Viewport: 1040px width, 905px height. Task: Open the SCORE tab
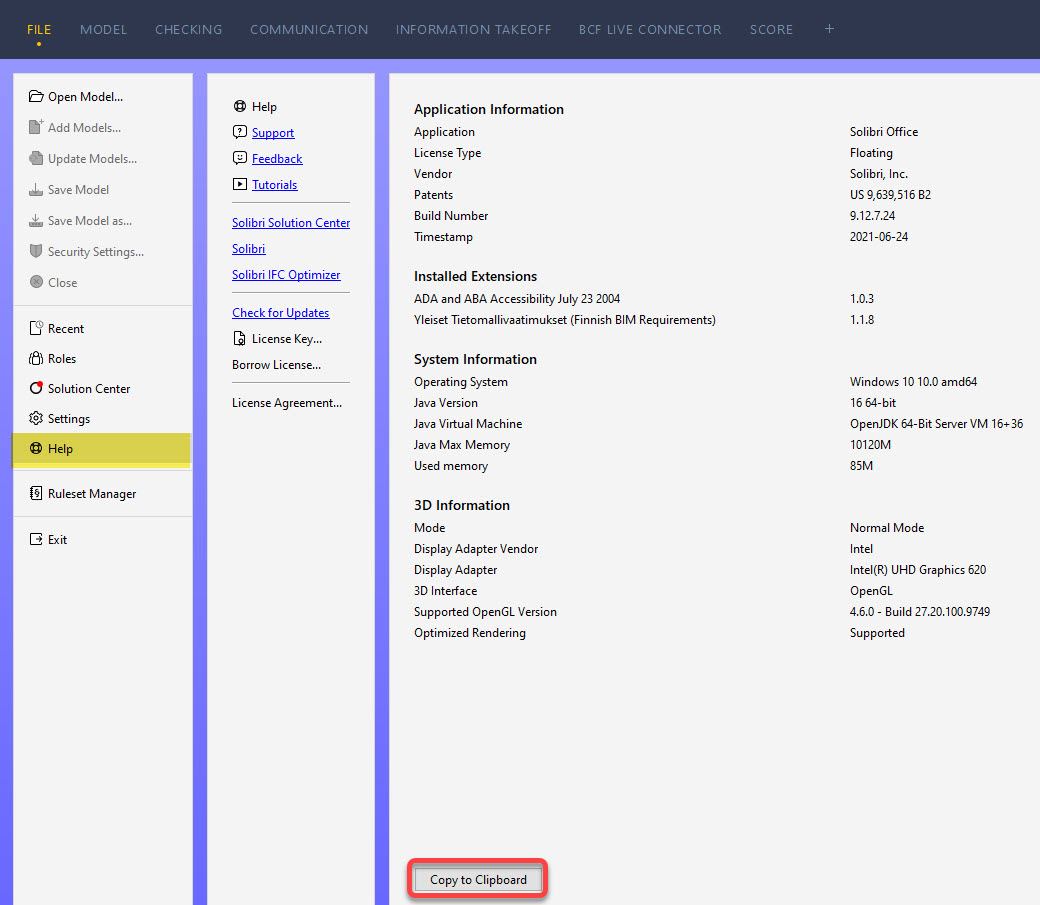coord(771,29)
